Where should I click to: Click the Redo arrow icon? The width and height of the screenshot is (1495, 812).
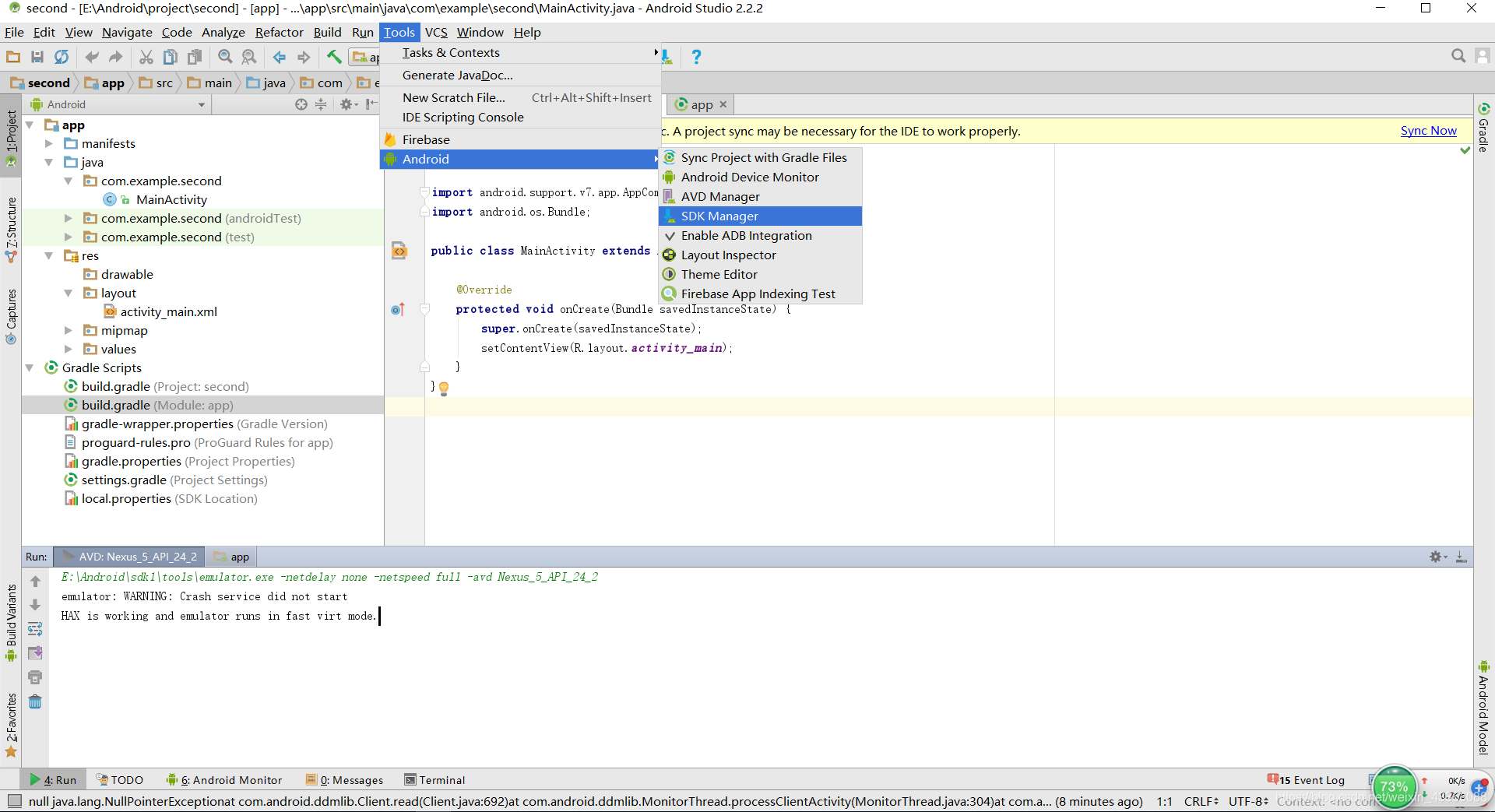[116, 57]
